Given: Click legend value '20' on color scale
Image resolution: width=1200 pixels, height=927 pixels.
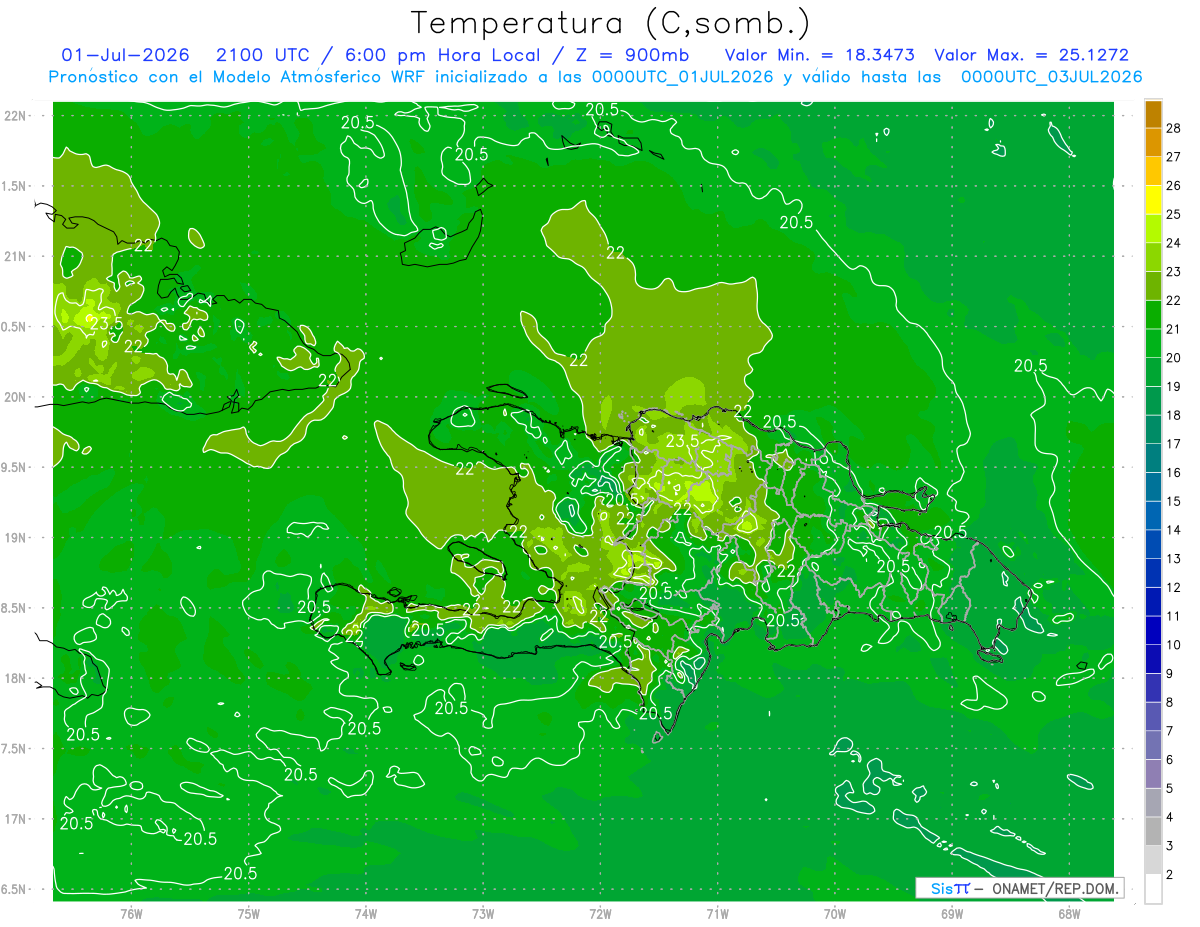Looking at the screenshot, I should pos(1174,358).
